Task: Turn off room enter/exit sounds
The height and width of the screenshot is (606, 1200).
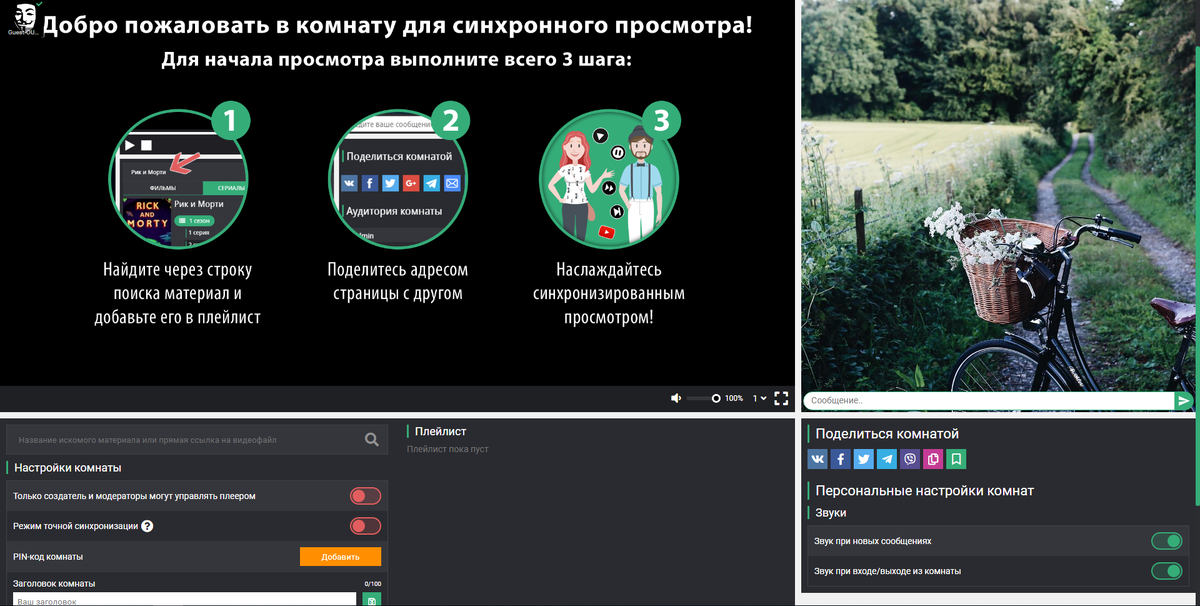Action: 1166,570
